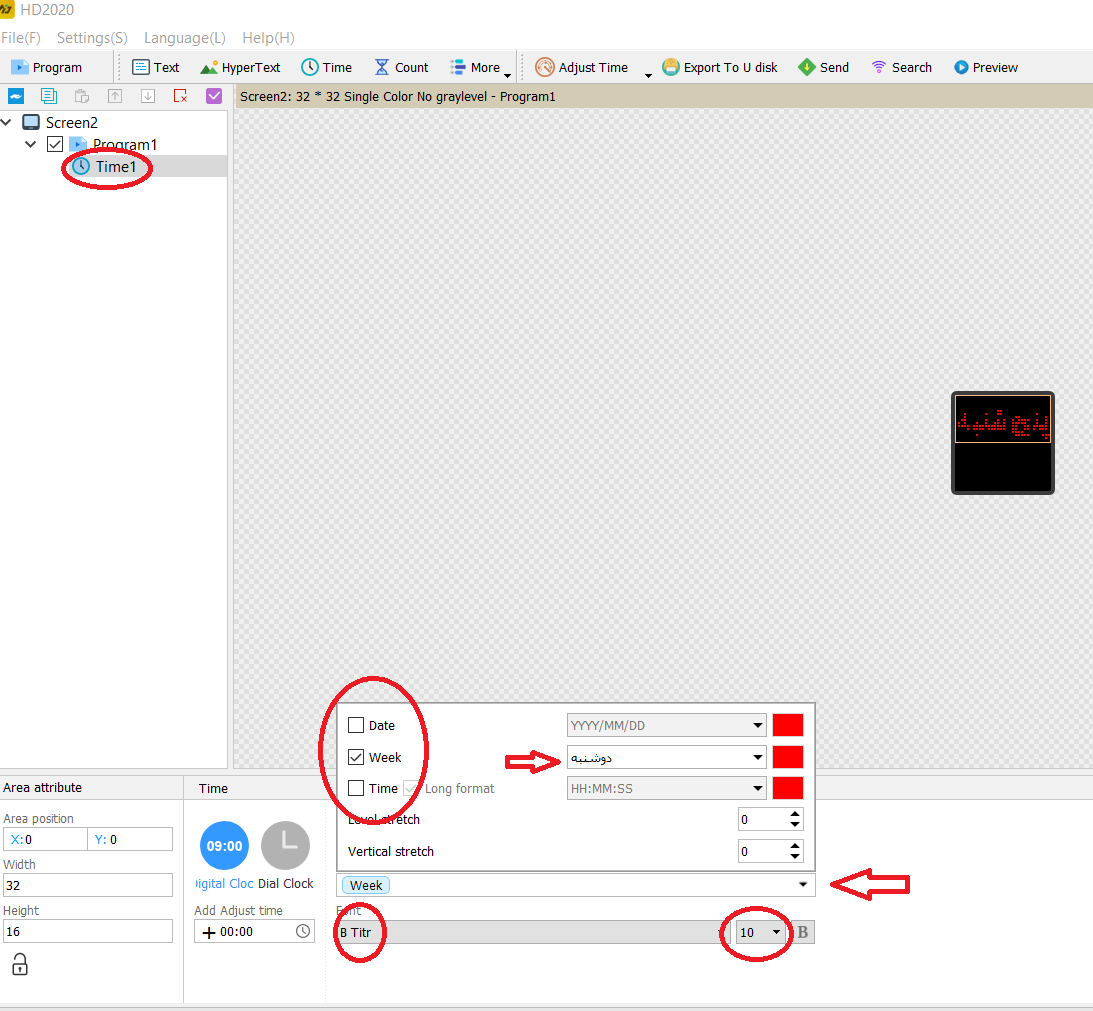Open the Adjust Time tool
Viewport: 1093px width, 1011px height.
pos(545,67)
